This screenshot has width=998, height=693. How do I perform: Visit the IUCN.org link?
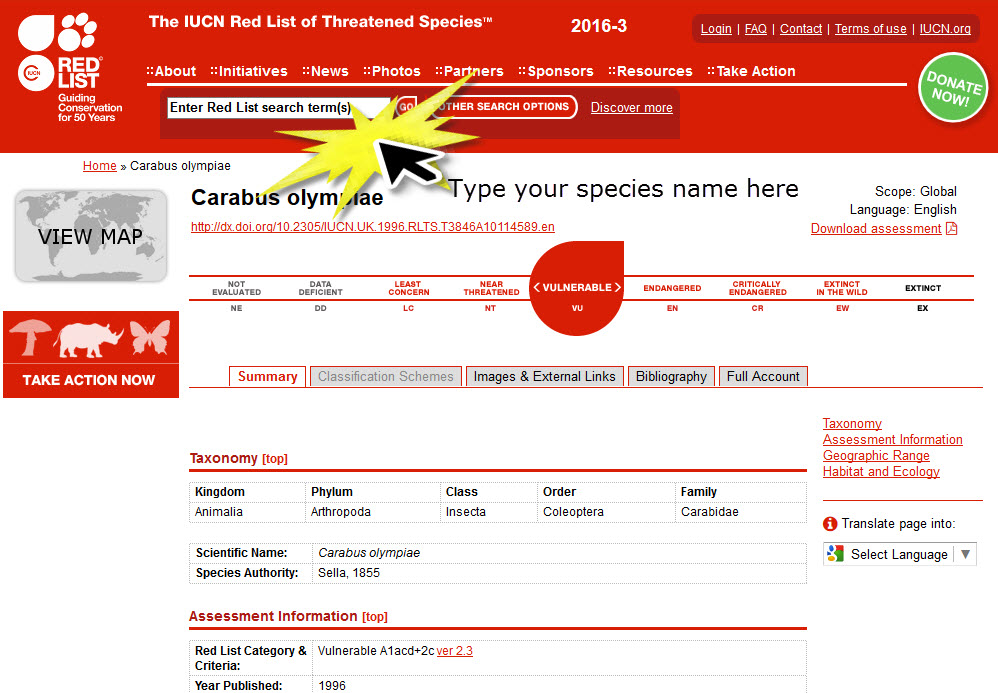pos(945,29)
